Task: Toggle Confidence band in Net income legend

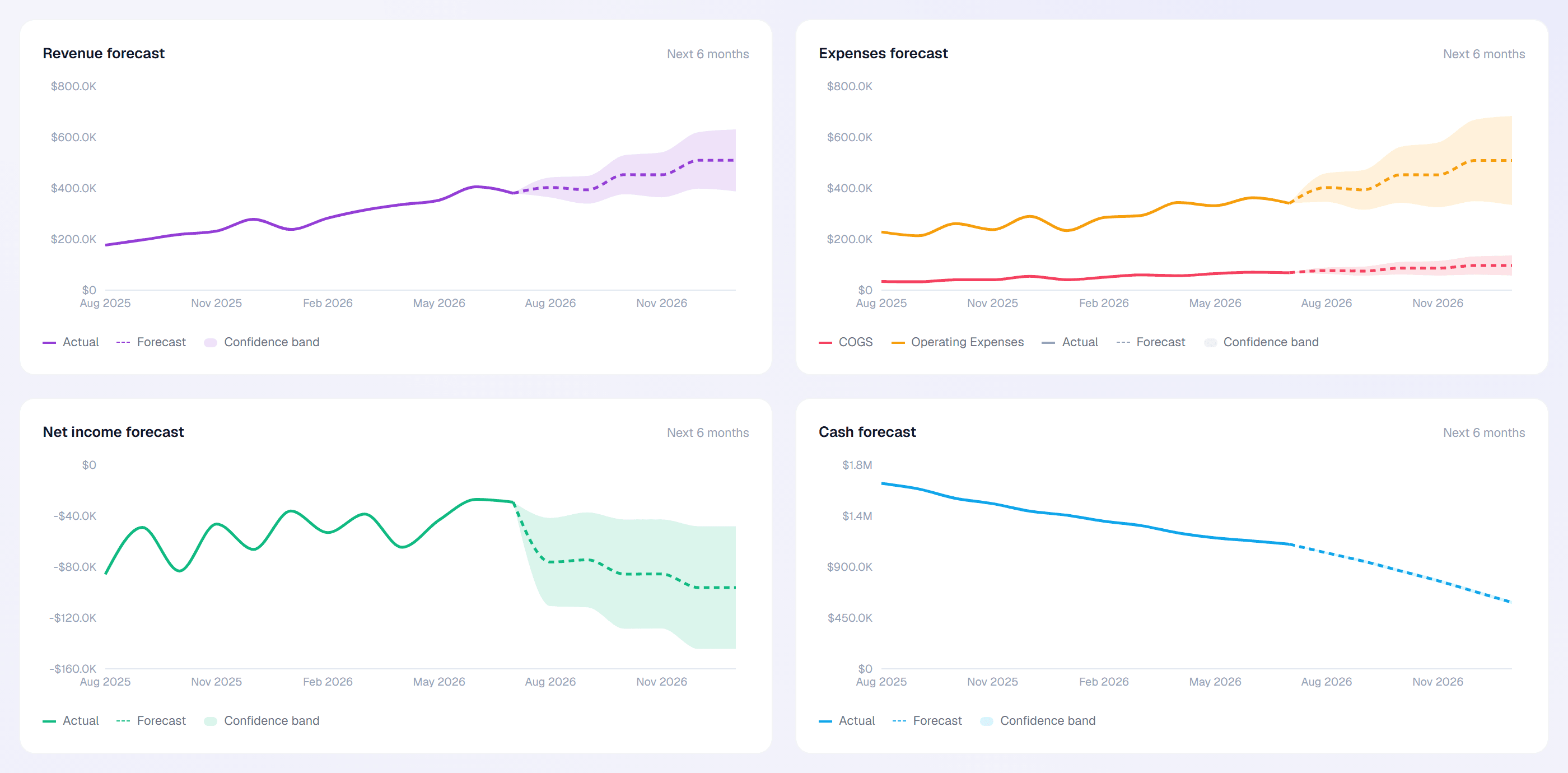Action: coord(262,721)
